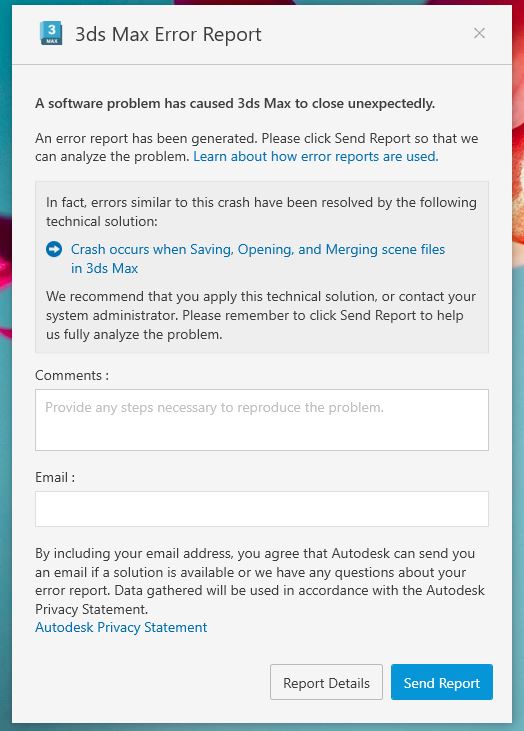Screen dimensions: 524x731
Task: Open 'Learn about how error reports are used' link
Action: coord(316,156)
